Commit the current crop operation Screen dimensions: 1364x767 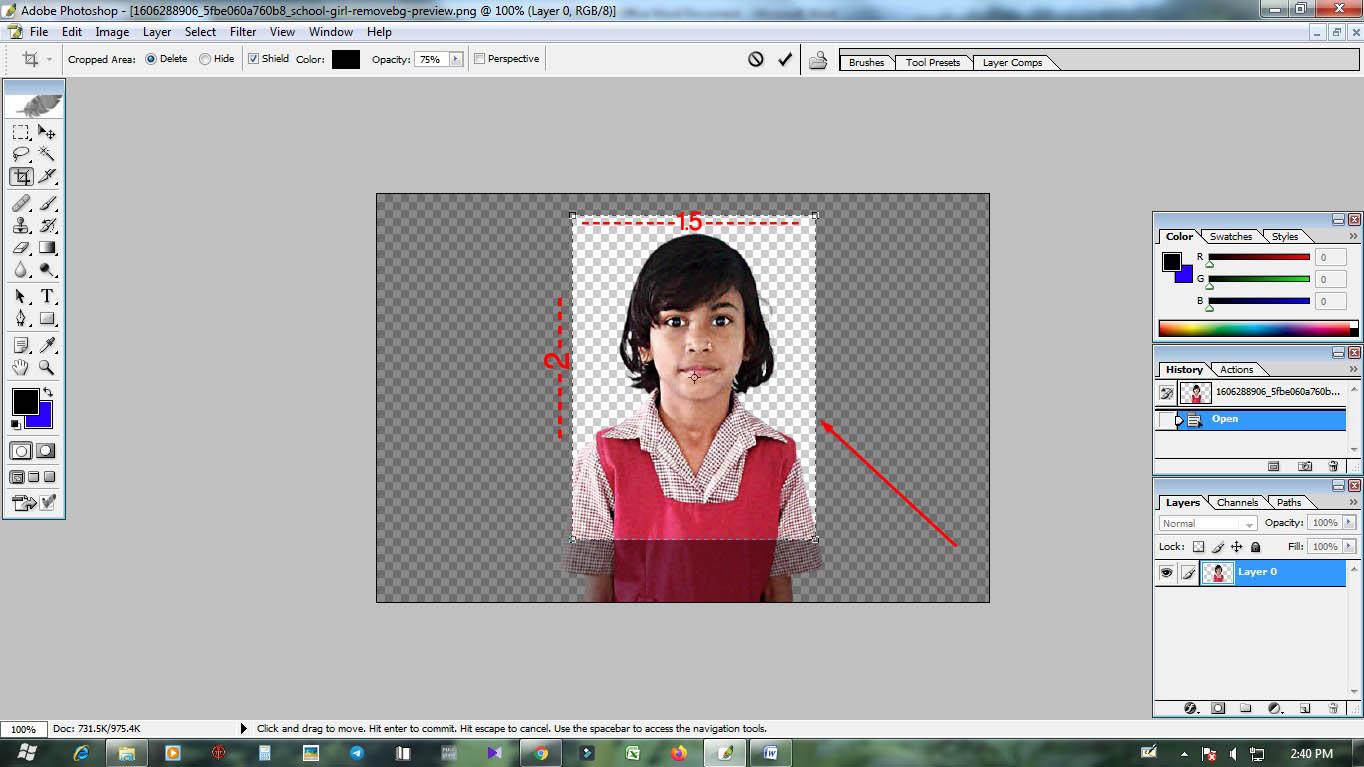click(785, 59)
